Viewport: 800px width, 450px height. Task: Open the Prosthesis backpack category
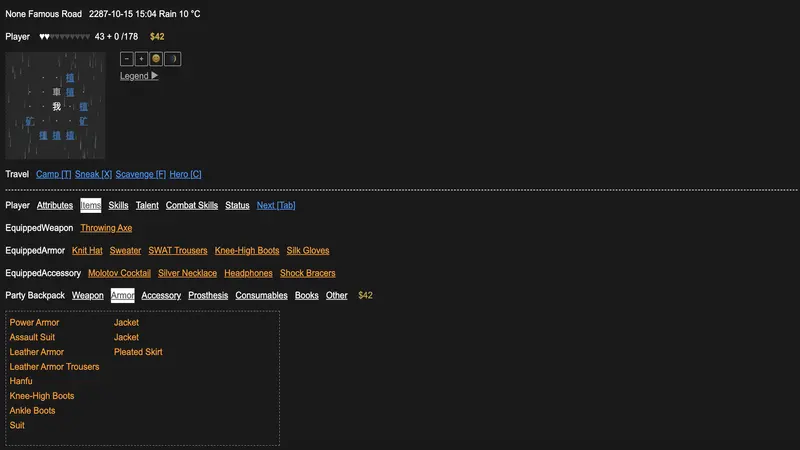point(208,295)
